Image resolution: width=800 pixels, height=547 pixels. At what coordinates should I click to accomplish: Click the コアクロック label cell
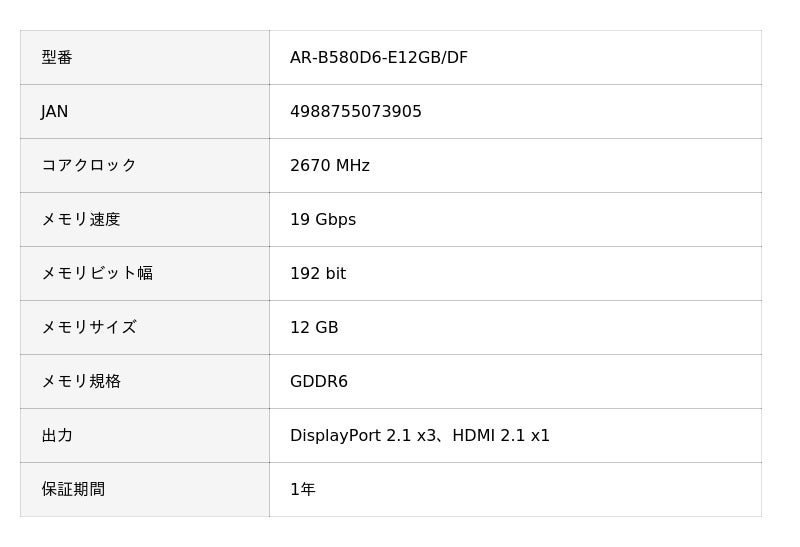88,166
